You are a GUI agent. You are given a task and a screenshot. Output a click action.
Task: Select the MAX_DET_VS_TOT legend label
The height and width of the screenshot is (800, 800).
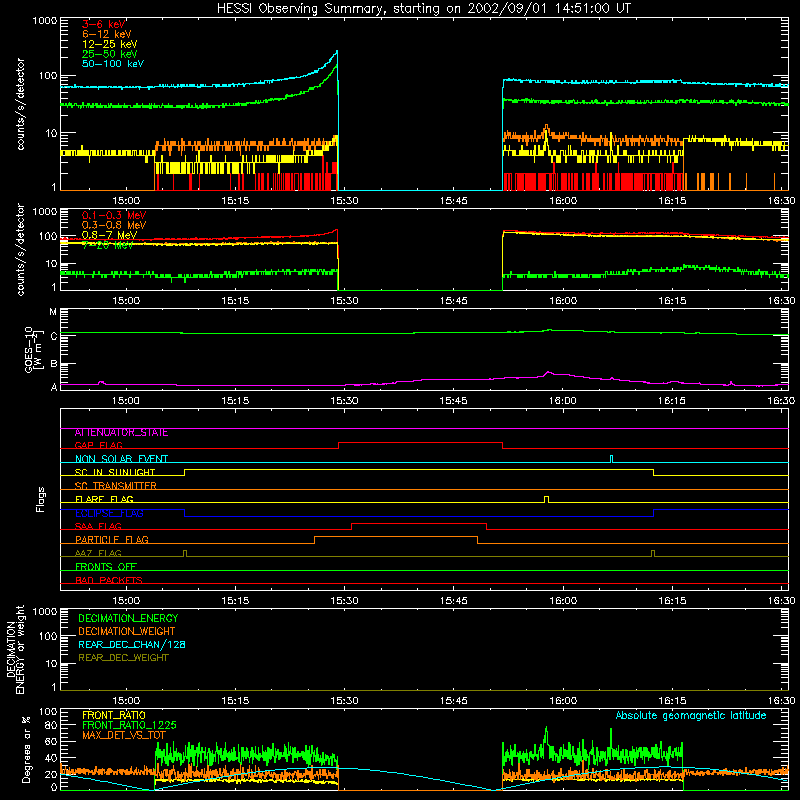pyautogui.click(x=123, y=735)
